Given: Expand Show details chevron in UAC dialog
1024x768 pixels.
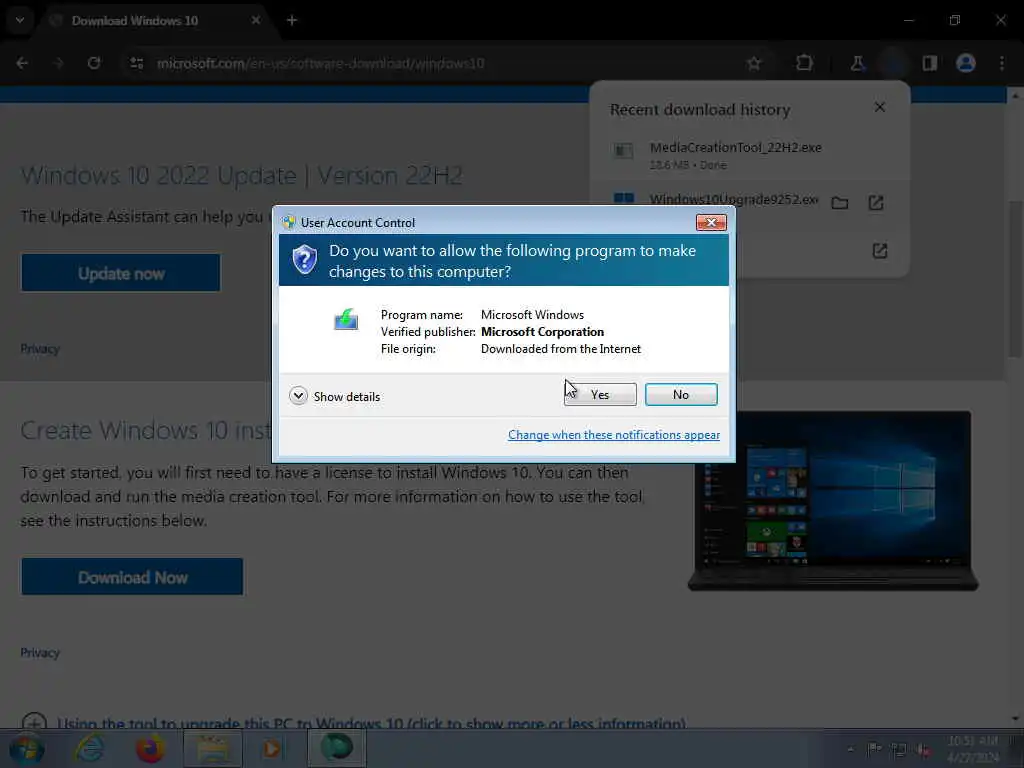Looking at the screenshot, I should (298, 396).
